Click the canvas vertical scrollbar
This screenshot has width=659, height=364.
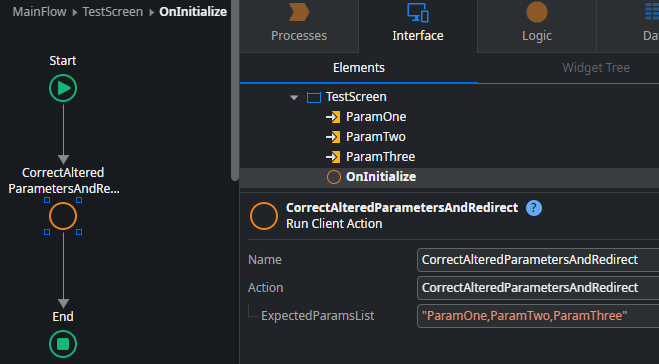235,90
